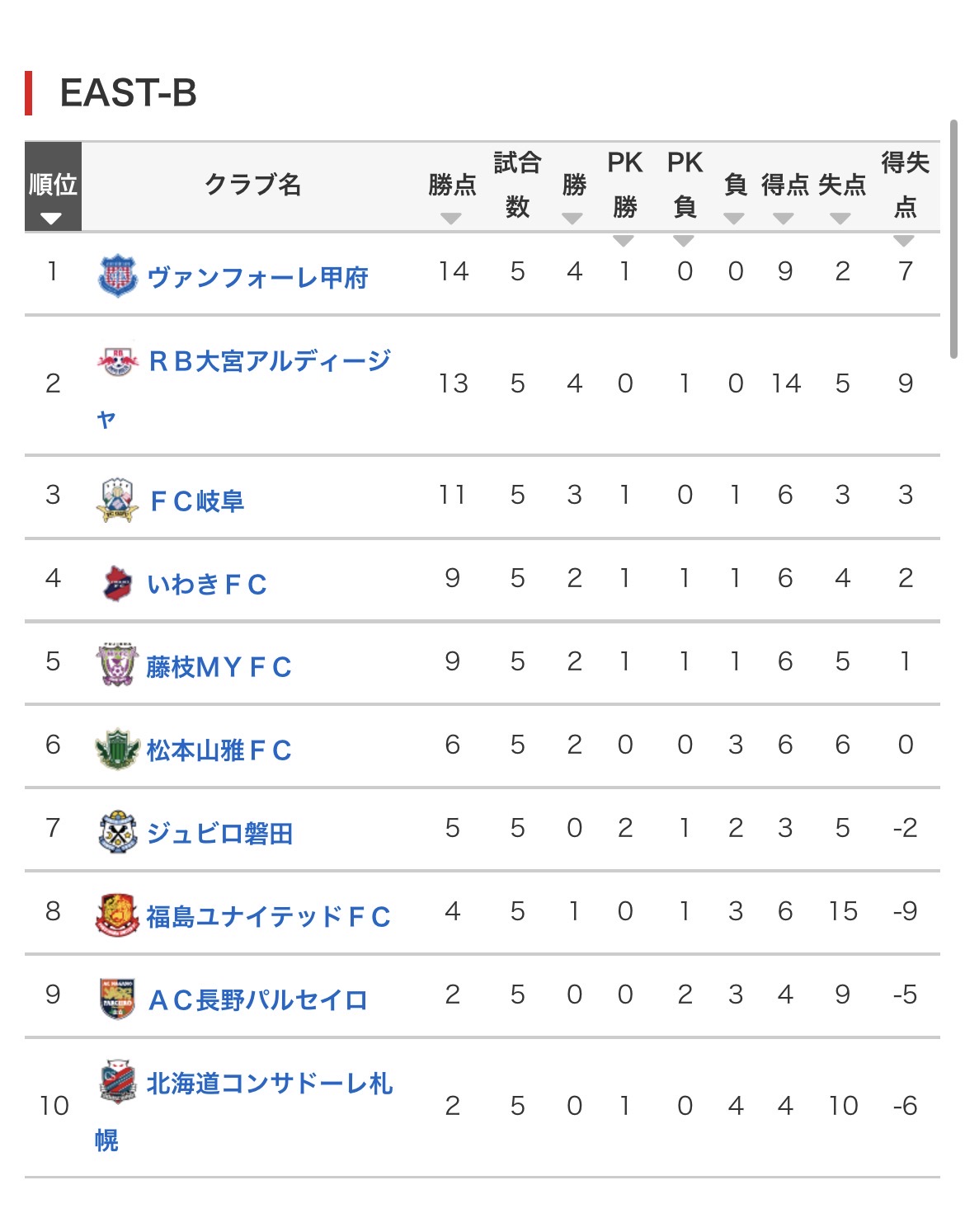Click the page vertical scrollbar
Viewport: 965px width, 1232px height.
pyautogui.click(x=953, y=239)
